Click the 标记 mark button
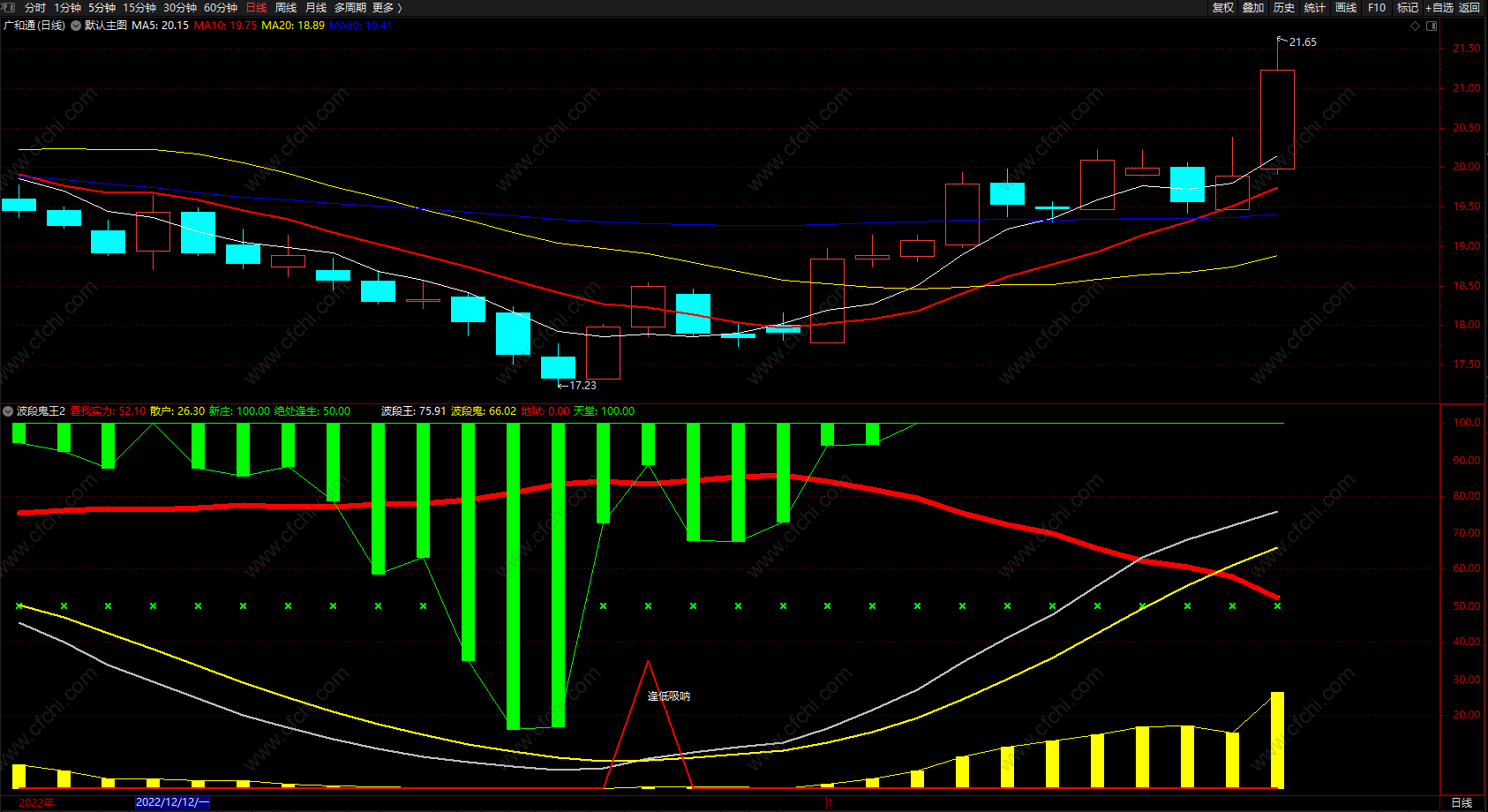Image resolution: width=1488 pixels, height=812 pixels. (1408, 7)
